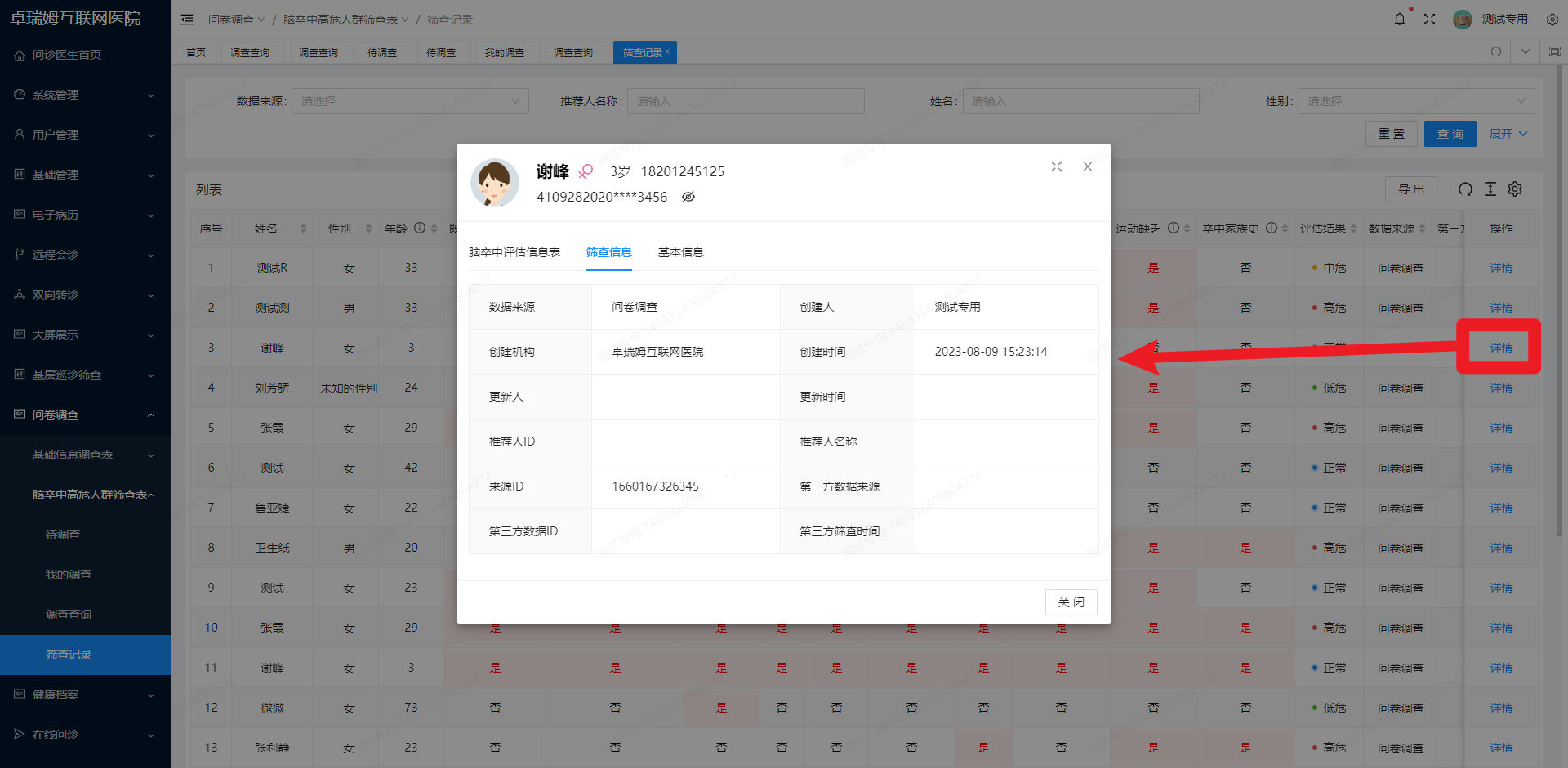Focus the 姓名 input field

(x=1081, y=101)
